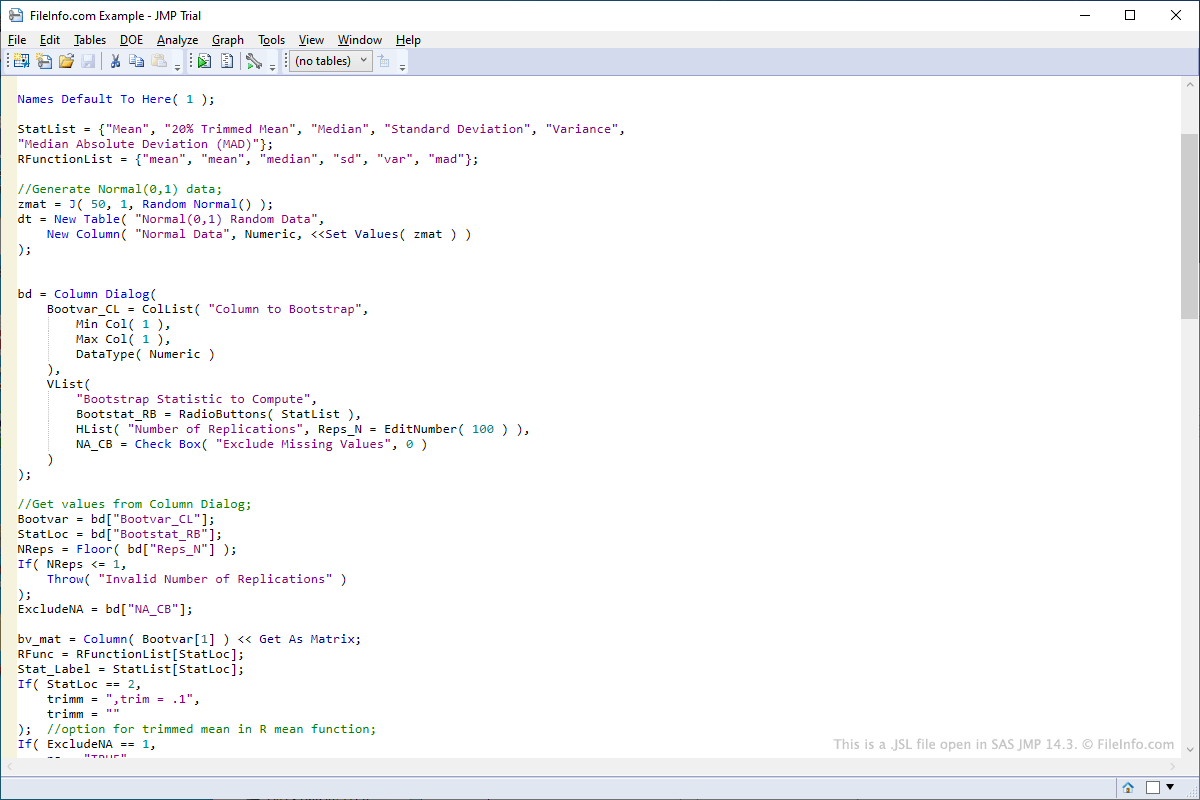Click "NReps = Floor( bd["Reps_N"] );" line
The width and height of the screenshot is (1200, 800).
pos(127,549)
